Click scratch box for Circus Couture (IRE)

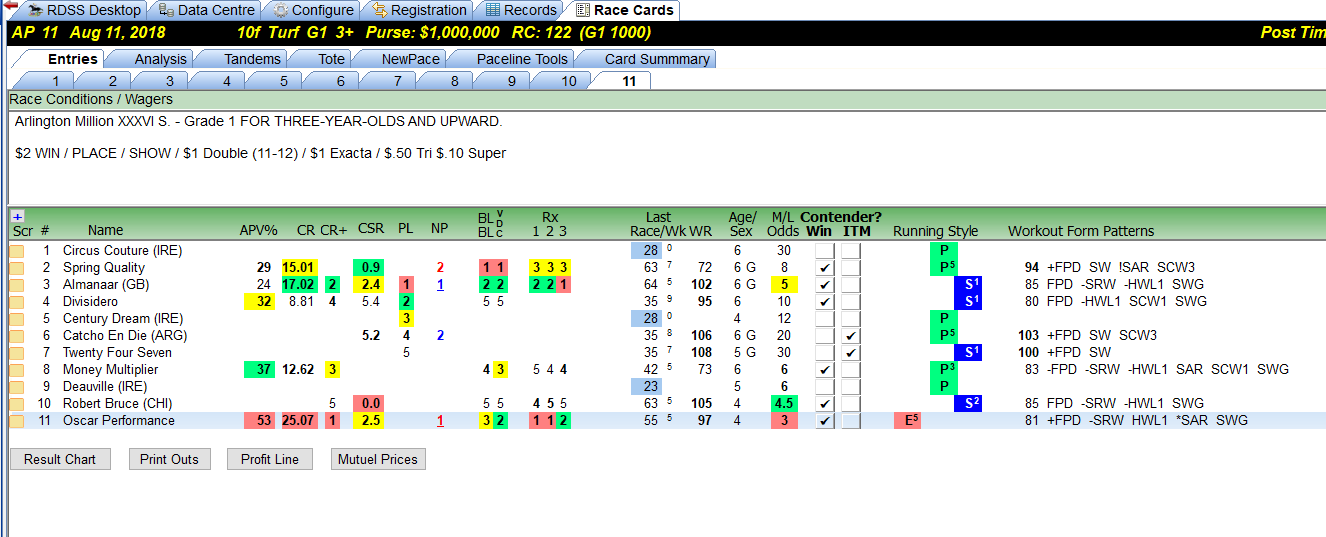[x=17, y=251]
